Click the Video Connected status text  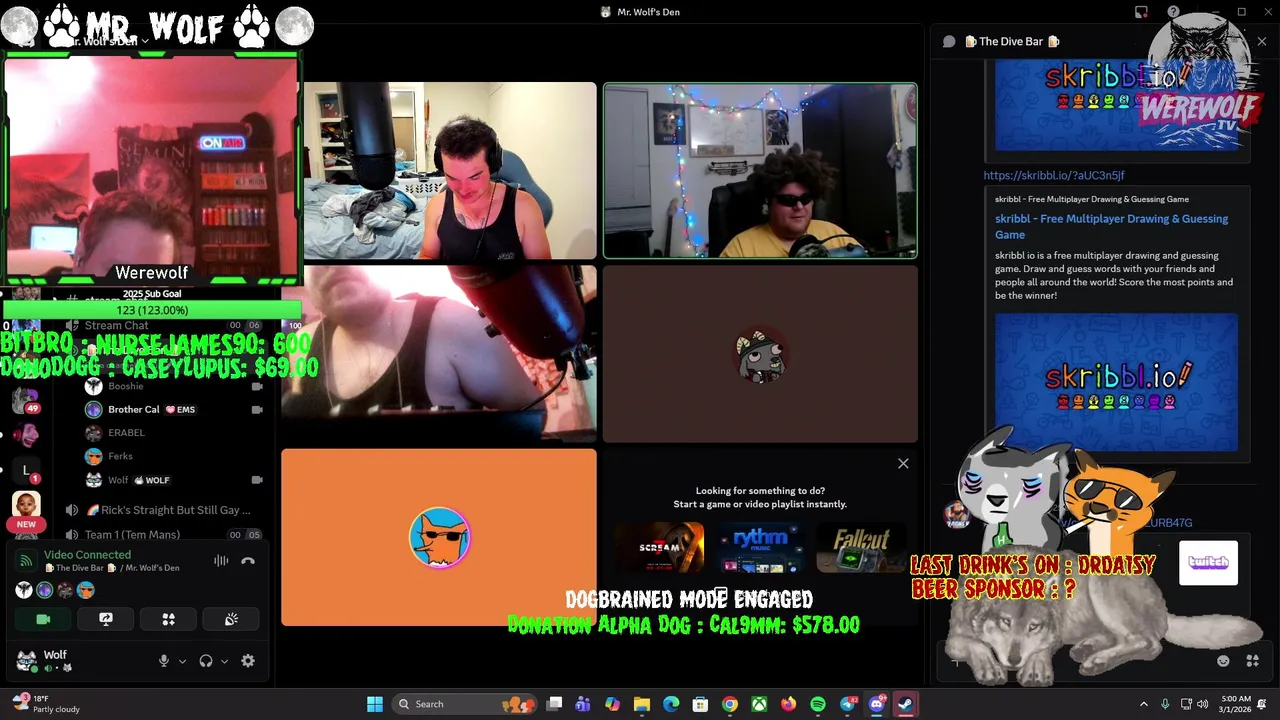[x=87, y=554]
